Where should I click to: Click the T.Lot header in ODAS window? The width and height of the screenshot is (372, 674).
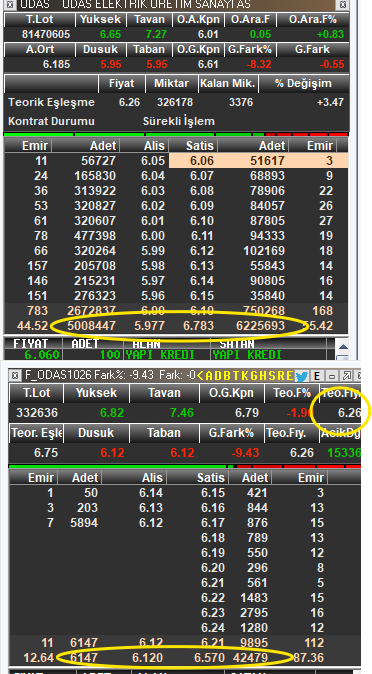click(40, 20)
